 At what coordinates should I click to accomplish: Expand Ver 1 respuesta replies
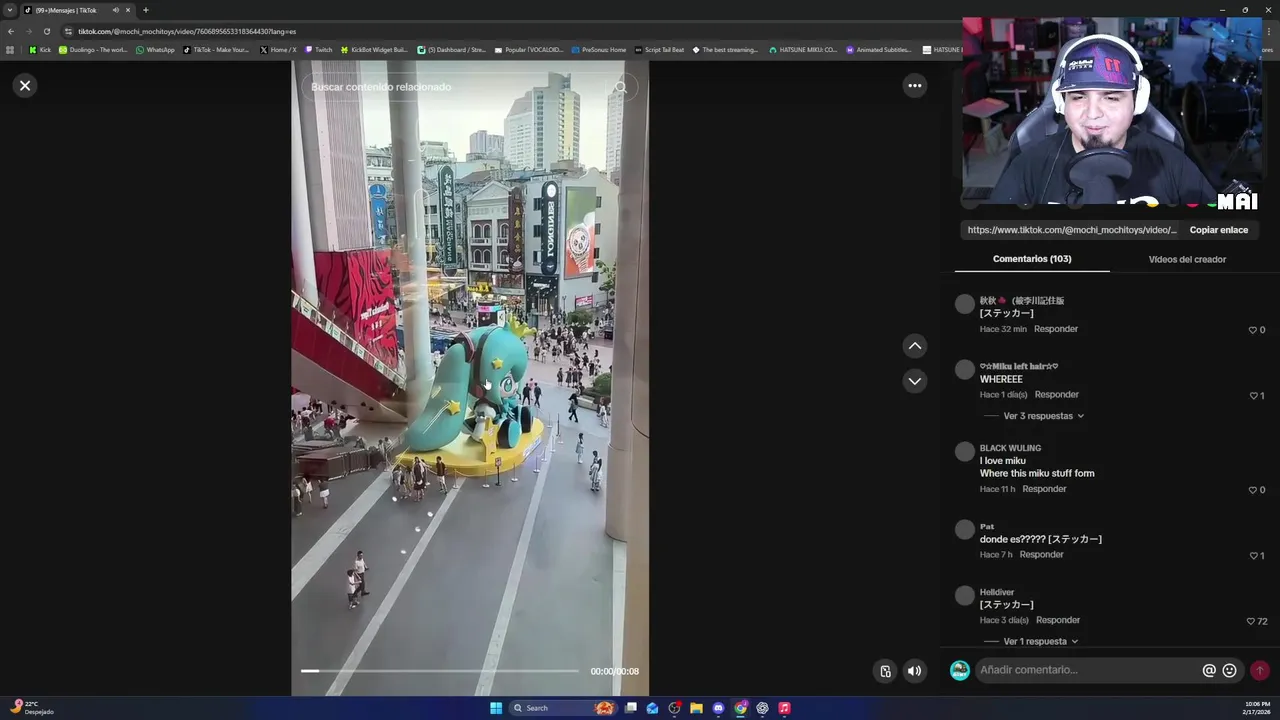pyautogui.click(x=1040, y=641)
